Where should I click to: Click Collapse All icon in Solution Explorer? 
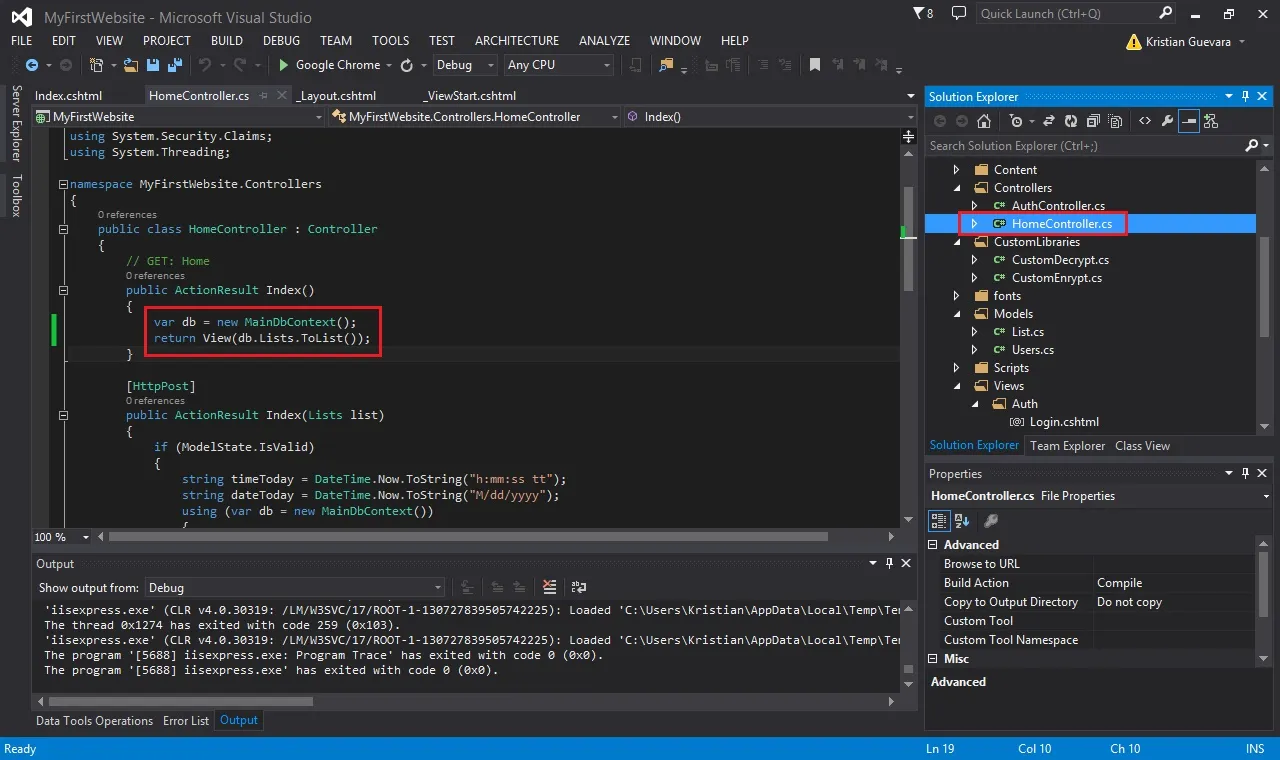(x=1093, y=121)
